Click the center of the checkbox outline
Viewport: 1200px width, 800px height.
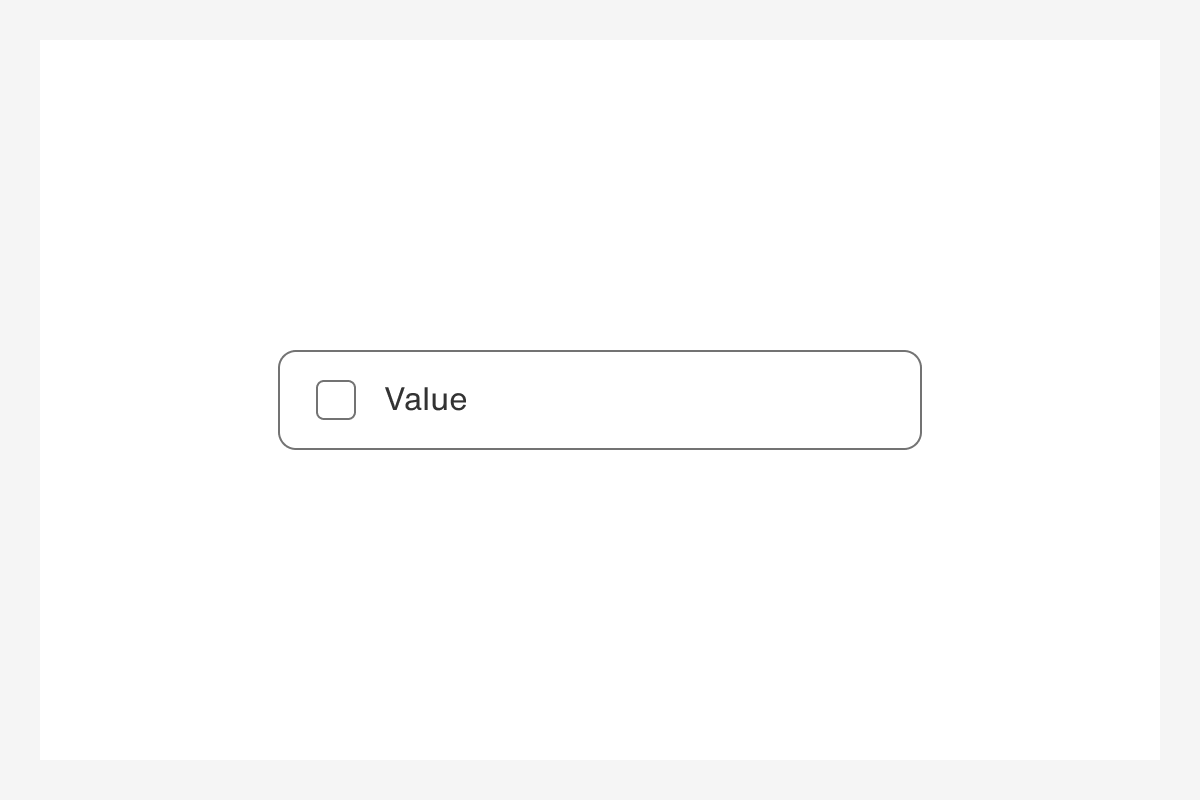336,400
